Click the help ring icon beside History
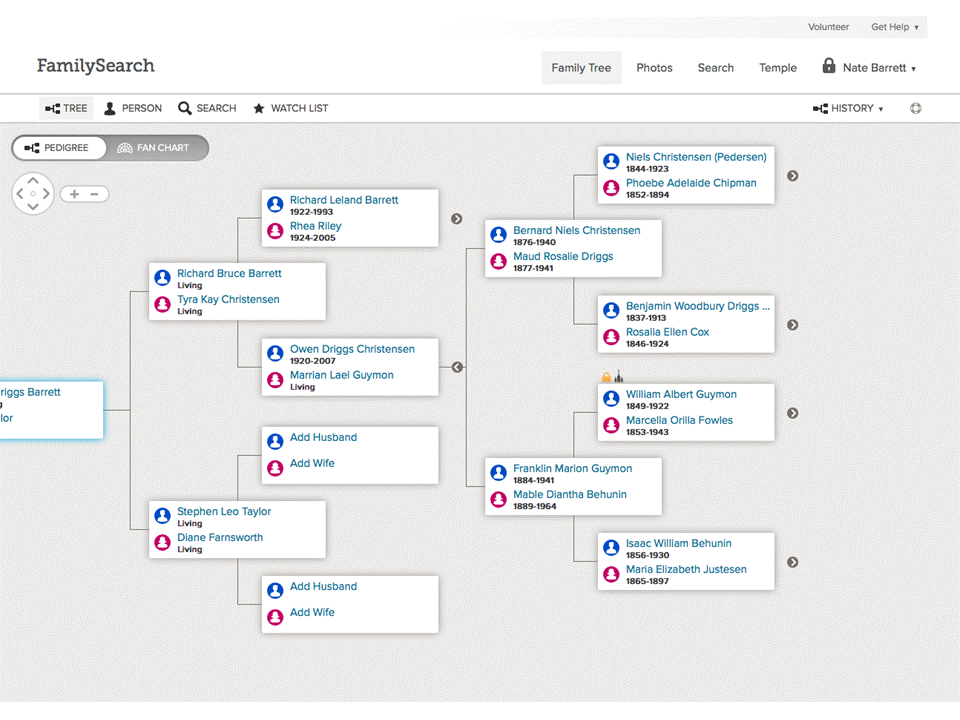The image size is (960, 720). coord(915,108)
